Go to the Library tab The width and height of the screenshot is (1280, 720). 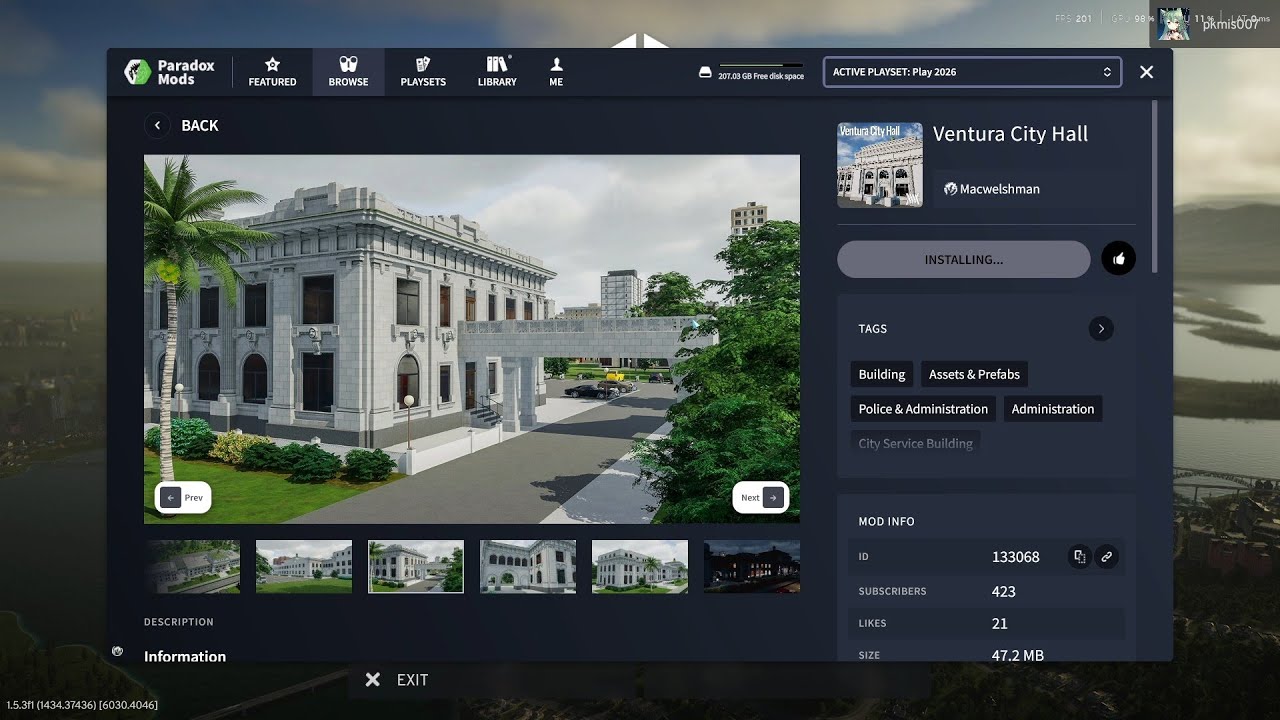497,72
